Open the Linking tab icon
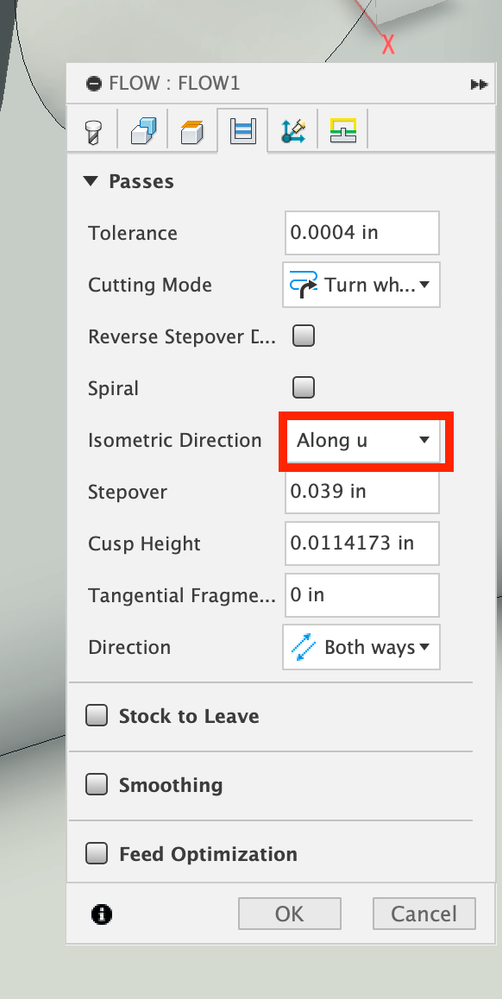Image resolution: width=502 pixels, height=999 pixels. point(343,131)
